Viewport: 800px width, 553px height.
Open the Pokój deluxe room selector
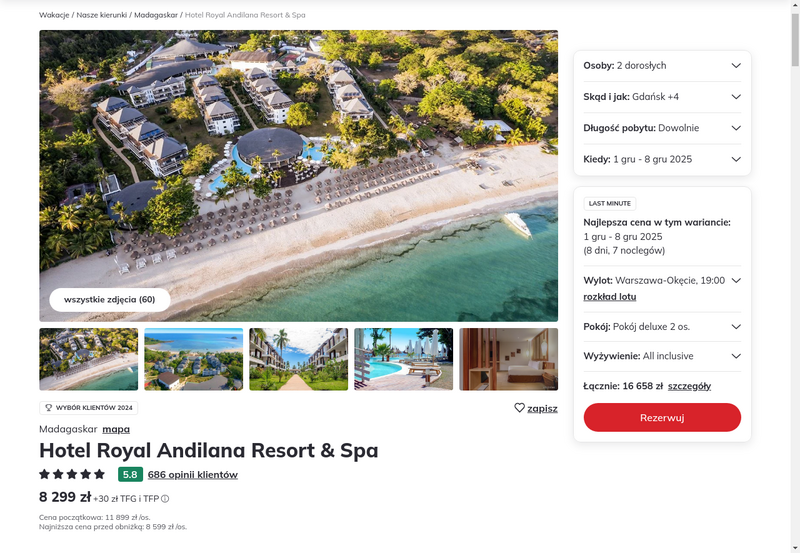662,326
